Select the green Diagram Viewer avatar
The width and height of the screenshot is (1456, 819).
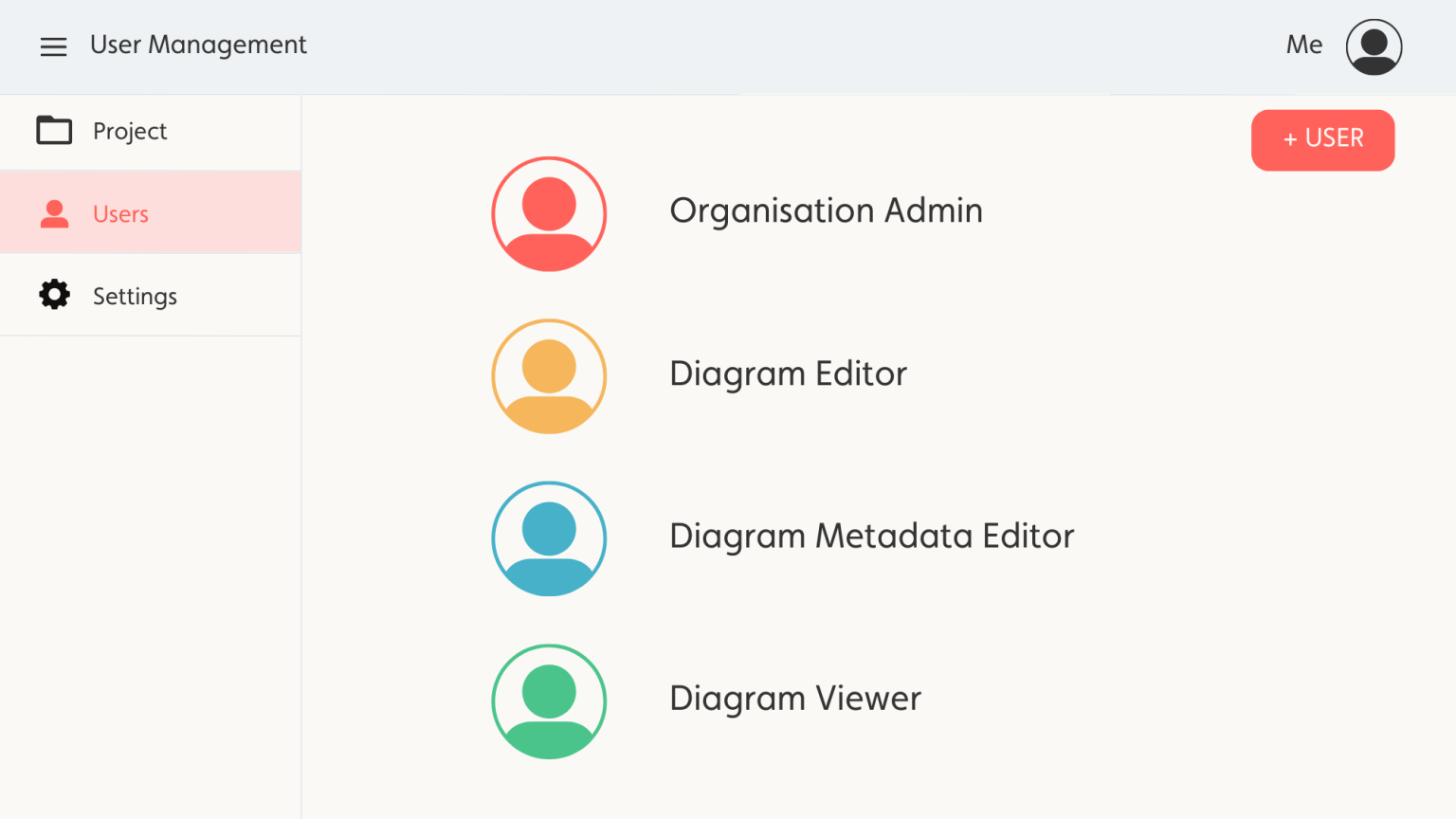549,701
